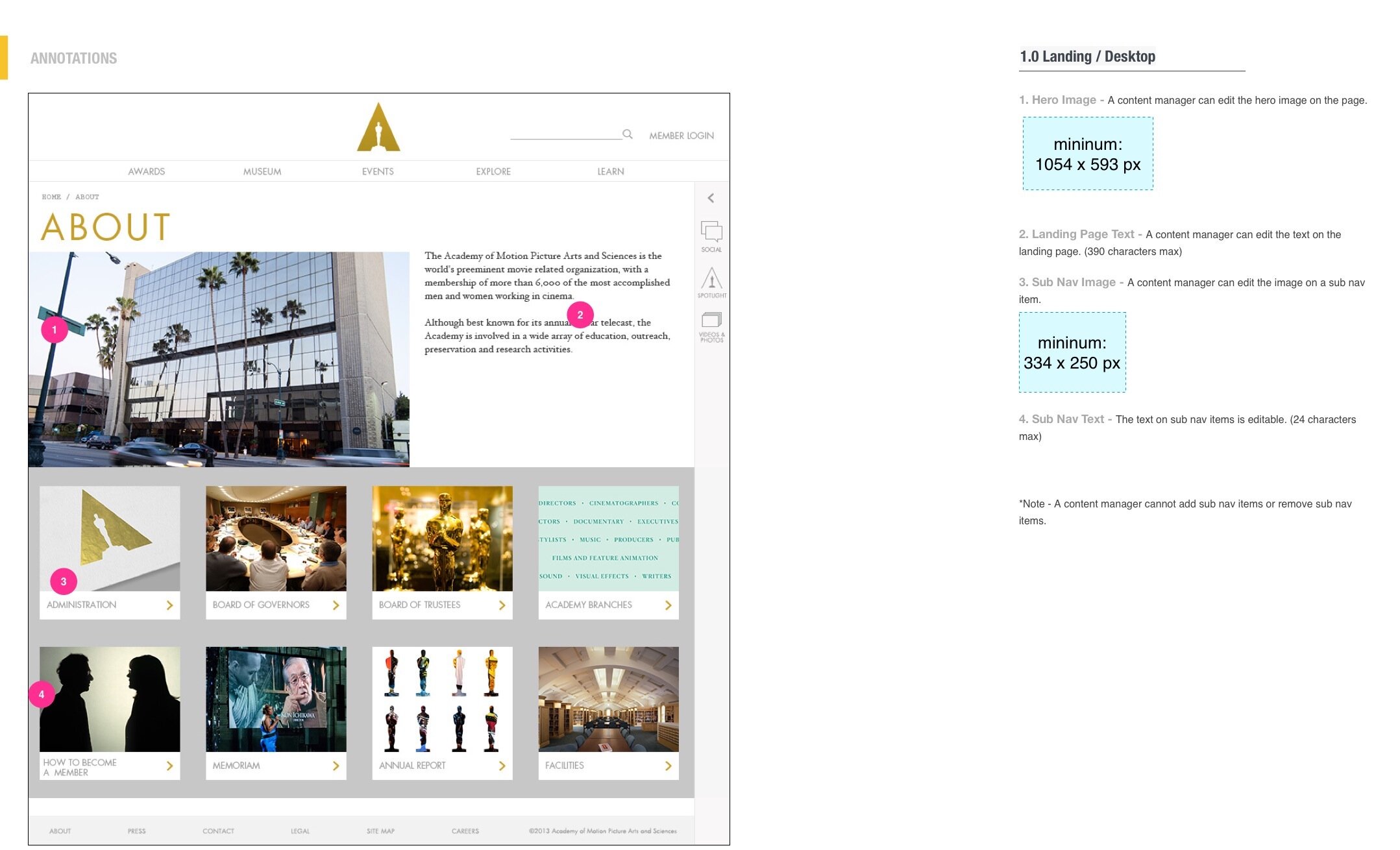Open the Memoriam screen thumbnail
Viewport: 1400px width, 850px height.
[x=276, y=699]
